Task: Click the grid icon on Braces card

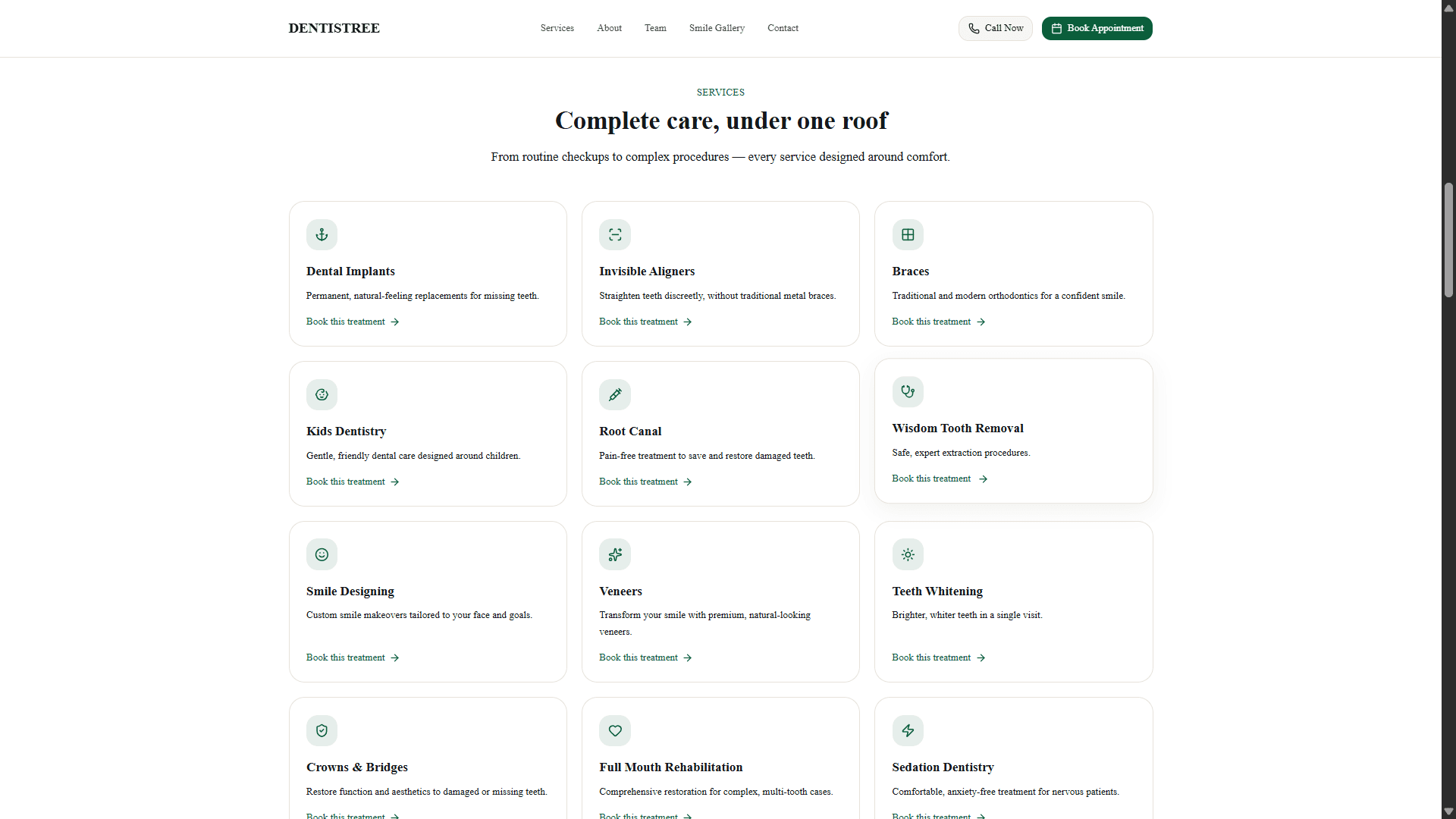Action: [x=908, y=234]
